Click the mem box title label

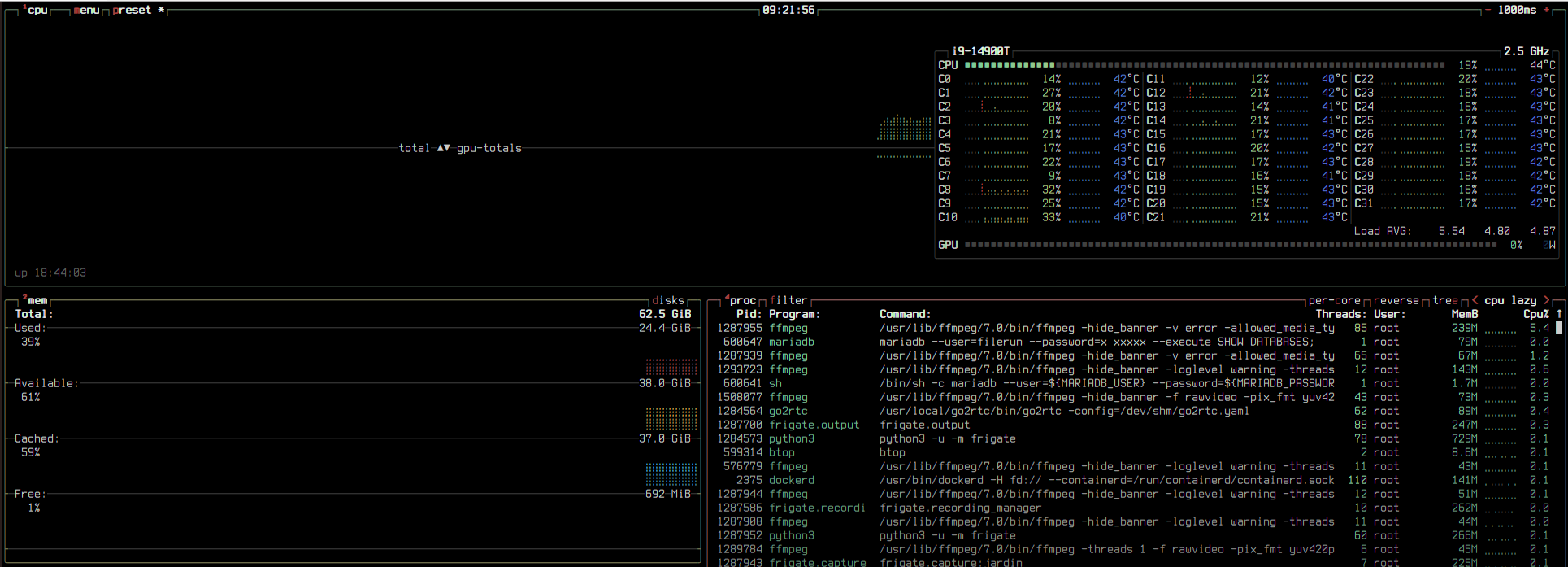[x=37, y=300]
